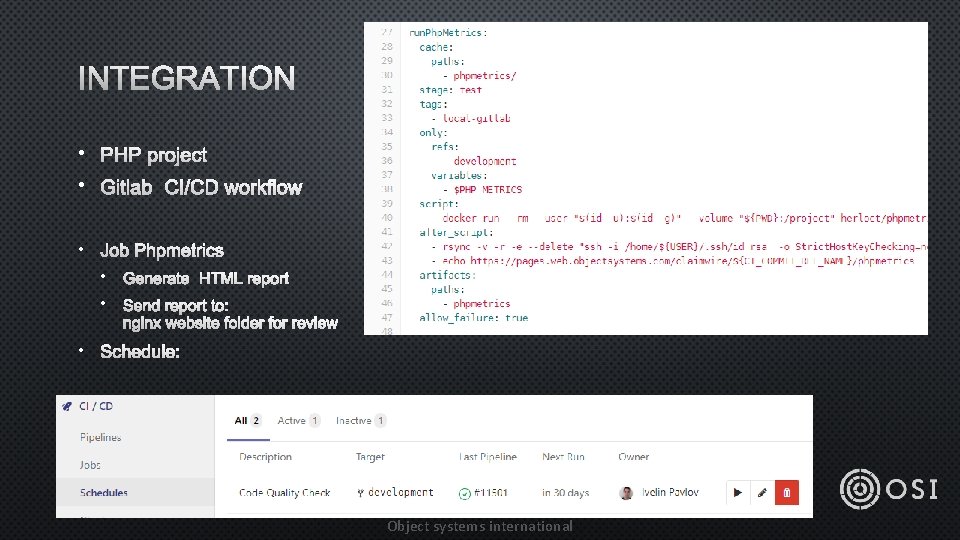The width and height of the screenshot is (960, 540).
Task: Run the Code Quality Check schedule now
Action: pos(738,492)
